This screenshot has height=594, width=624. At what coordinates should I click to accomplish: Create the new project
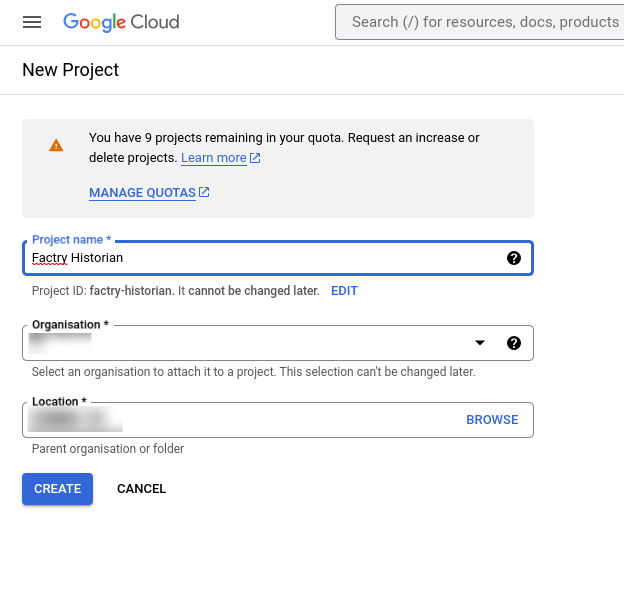(58, 489)
